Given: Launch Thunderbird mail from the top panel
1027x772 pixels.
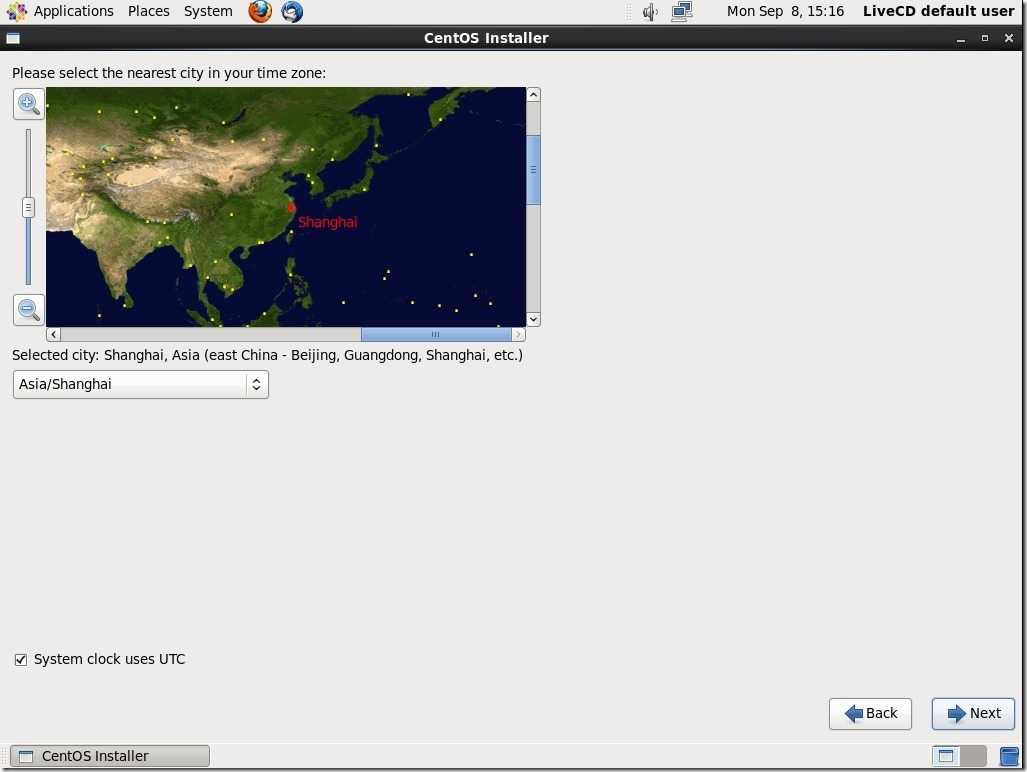Looking at the screenshot, I should (x=292, y=11).
